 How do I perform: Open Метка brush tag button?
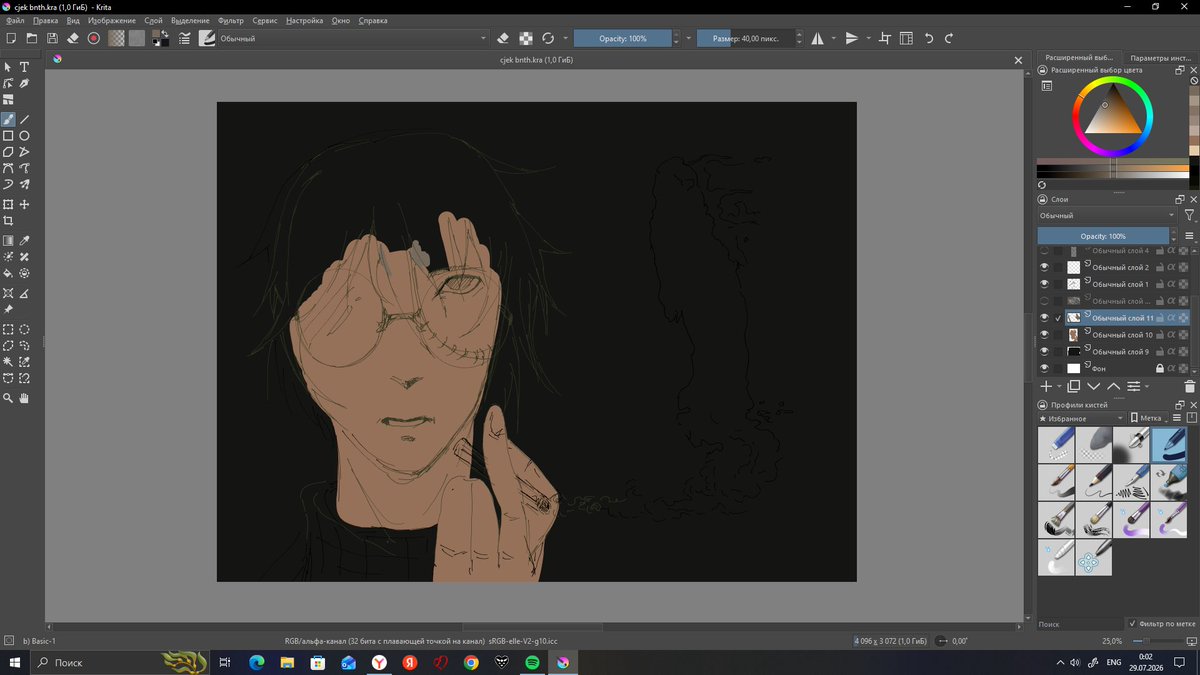1149,418
